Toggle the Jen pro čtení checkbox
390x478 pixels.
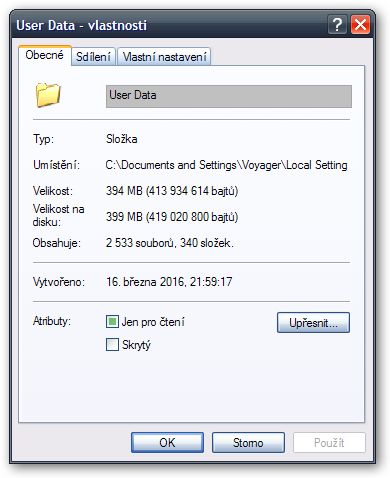point(112,322)
